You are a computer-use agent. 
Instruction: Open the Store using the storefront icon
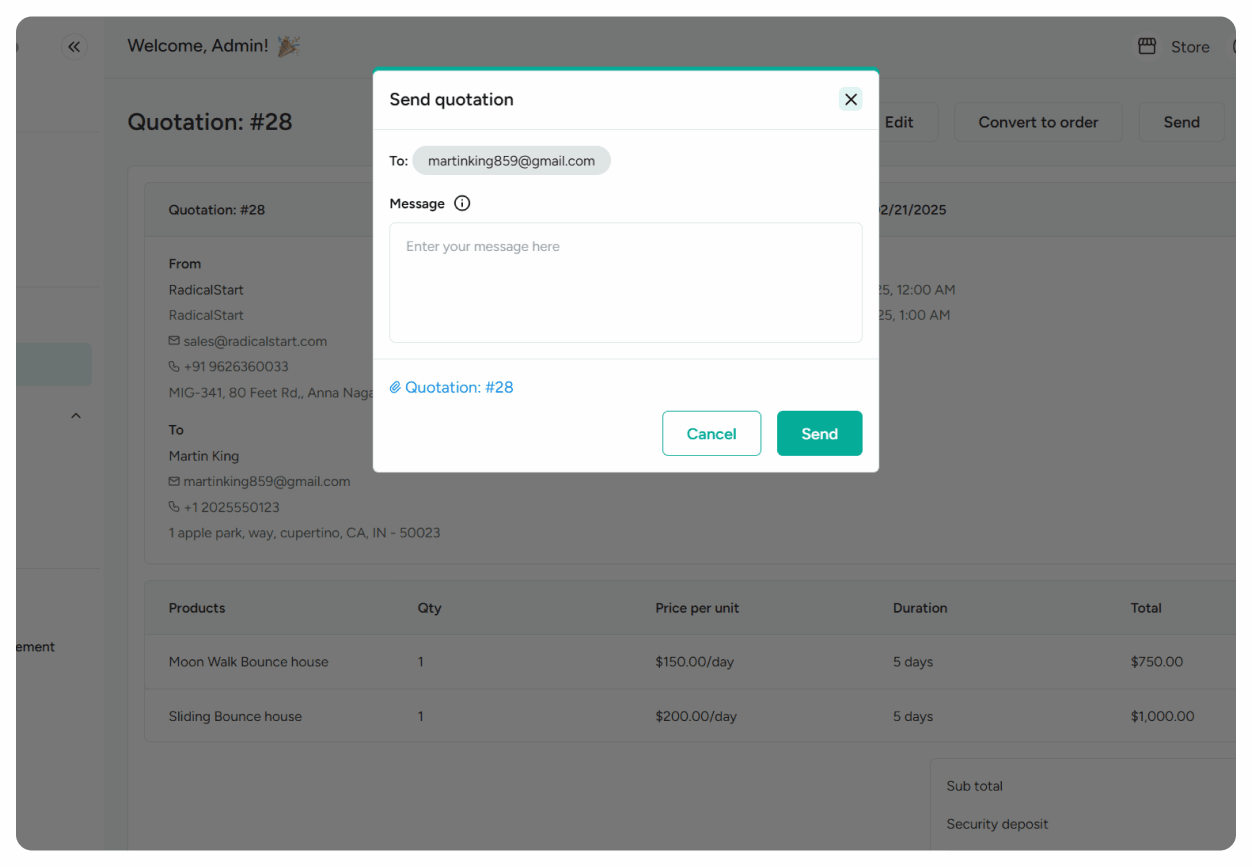1147,46
